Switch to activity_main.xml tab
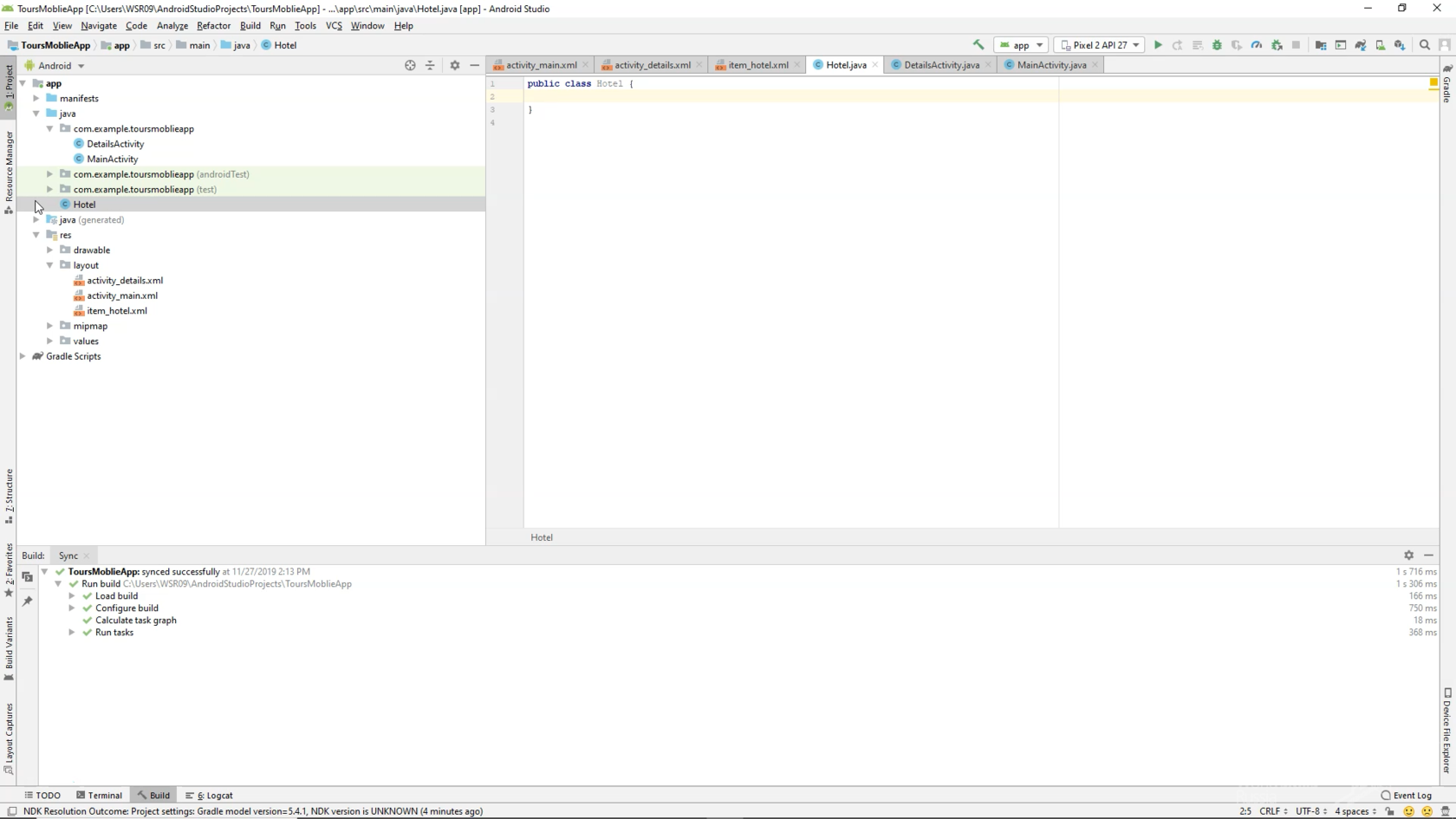 541,65
